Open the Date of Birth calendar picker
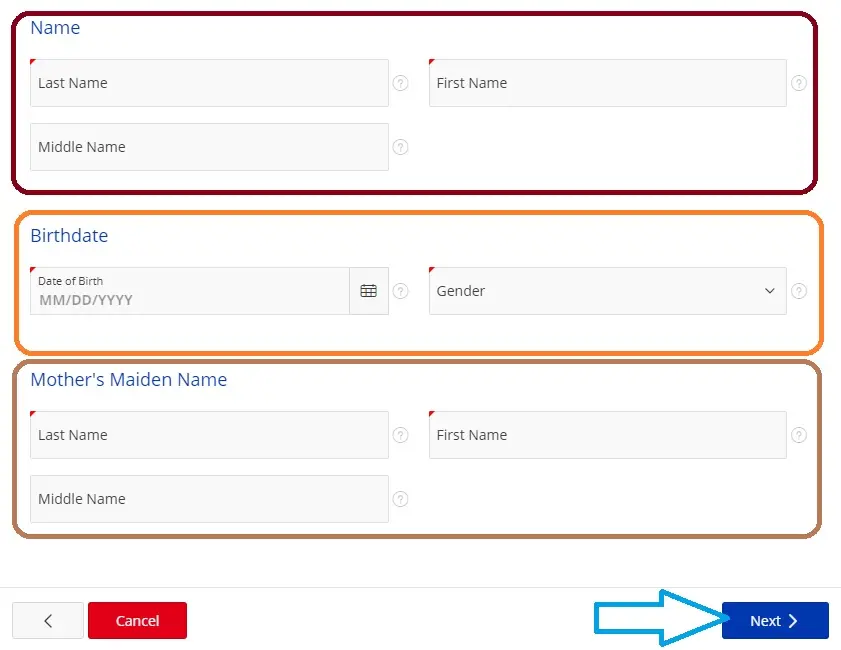 click(x=369, y=291)
